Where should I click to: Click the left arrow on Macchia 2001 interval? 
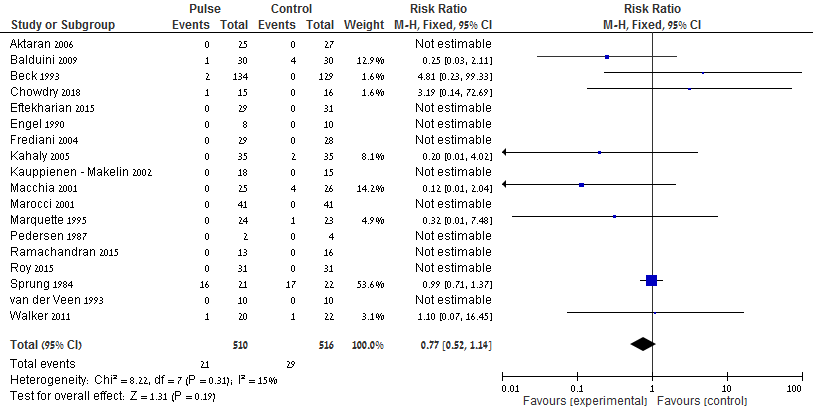506,184
